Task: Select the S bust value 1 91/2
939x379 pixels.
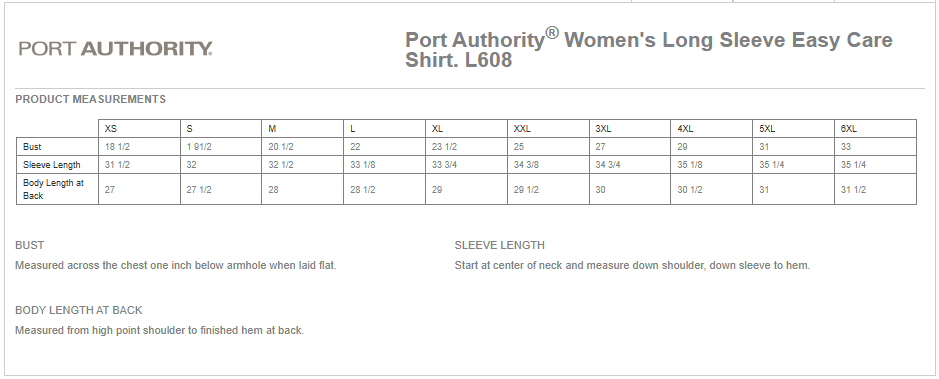Action: (199, 147)
